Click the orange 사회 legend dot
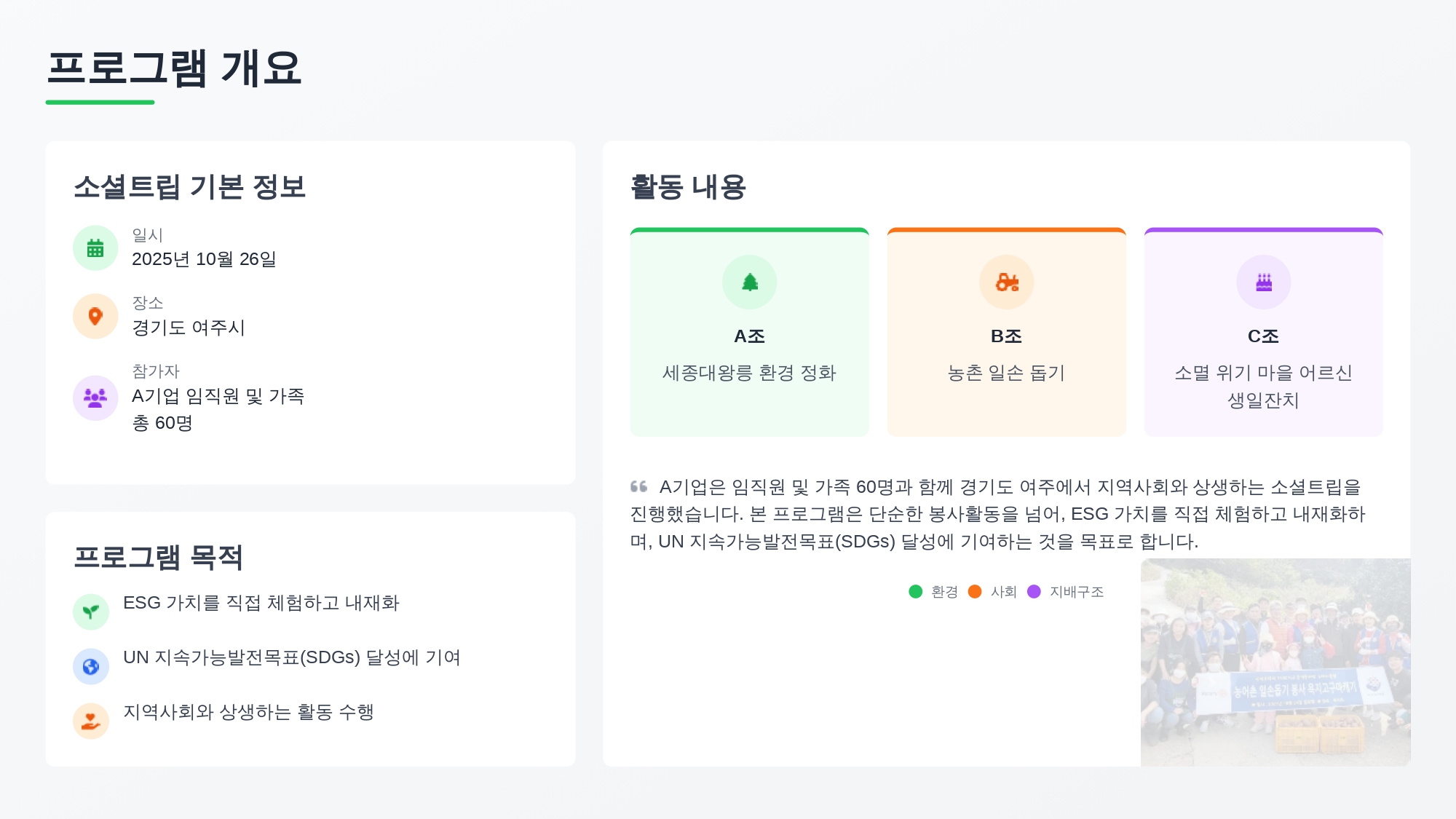1456x819 pixels. point(975,592)
